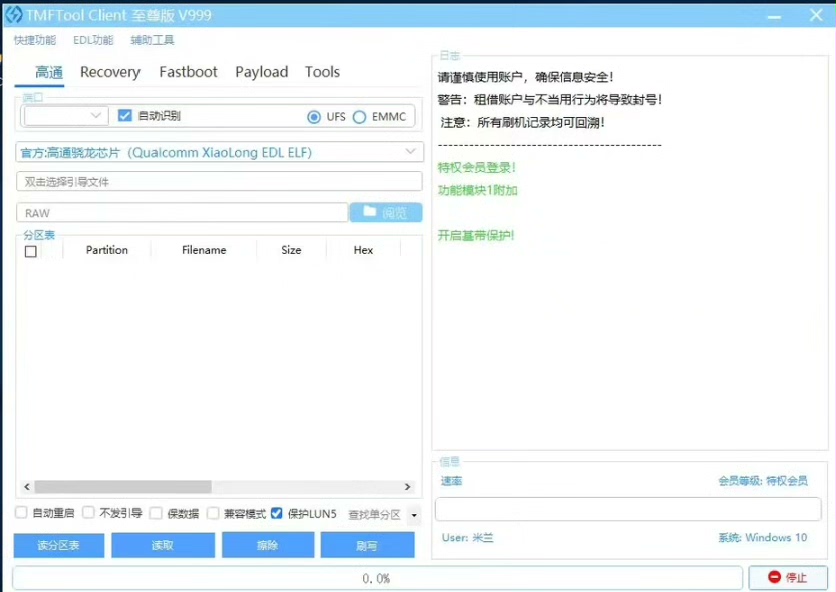Select the EMMC radio button

(x=359, y=117)
